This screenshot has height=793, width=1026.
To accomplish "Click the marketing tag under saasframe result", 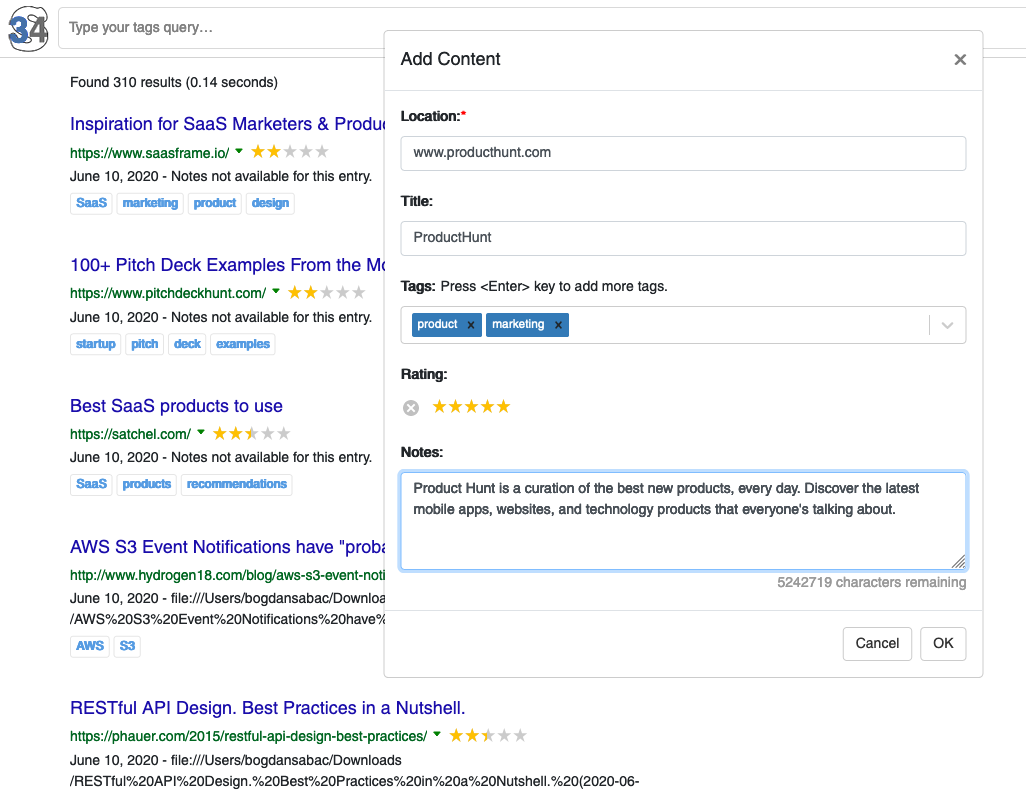I will (150, 203).
